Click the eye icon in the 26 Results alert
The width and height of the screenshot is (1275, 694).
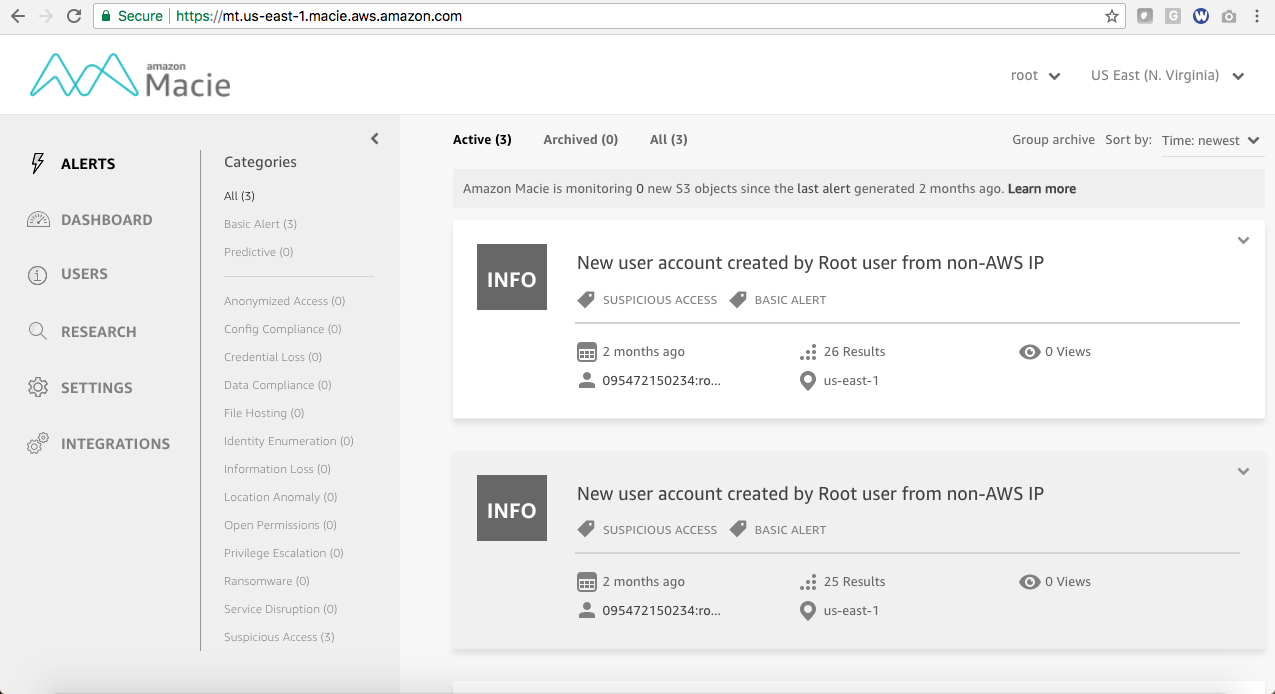click(1029, 352)
